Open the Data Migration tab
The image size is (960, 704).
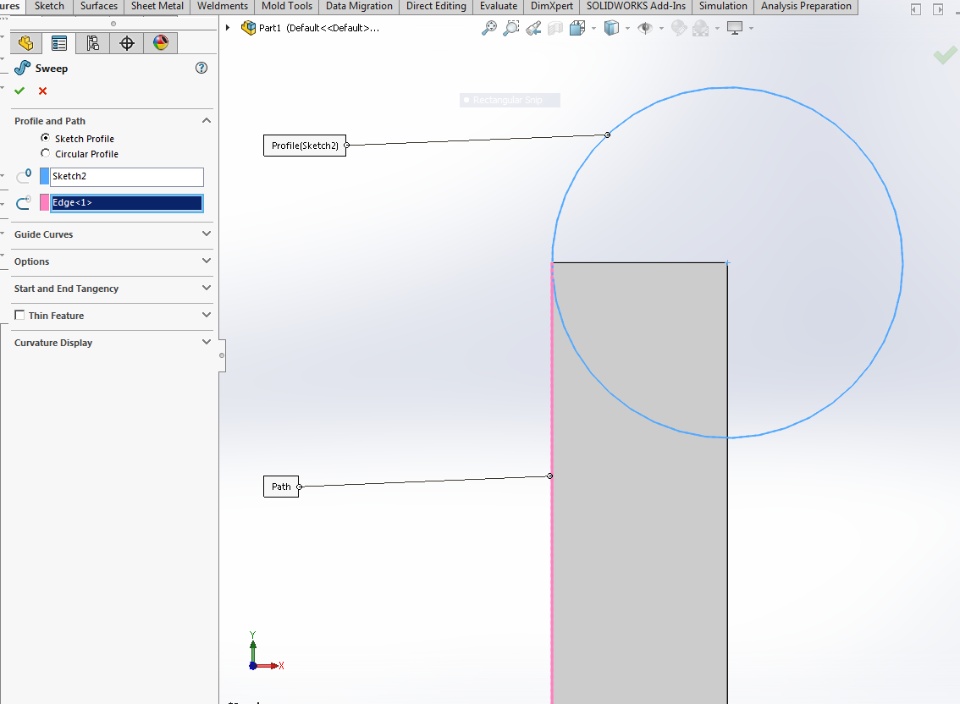coord(359,6)
